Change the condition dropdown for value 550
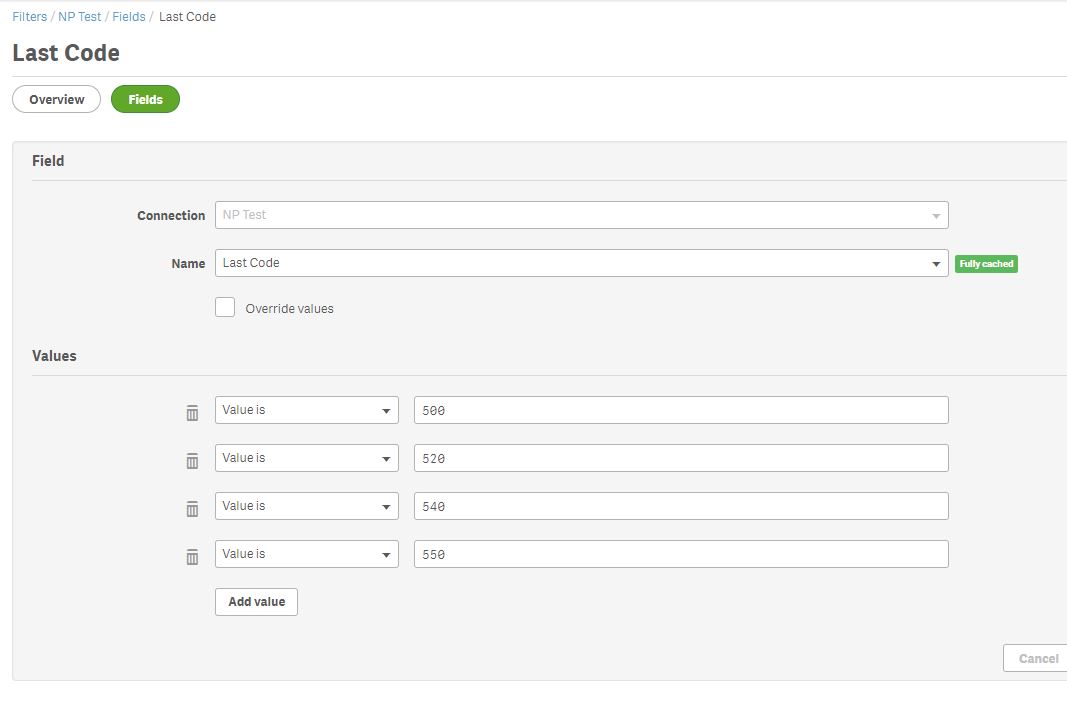Screen dimensions: 1067x708 coord(306,554)
